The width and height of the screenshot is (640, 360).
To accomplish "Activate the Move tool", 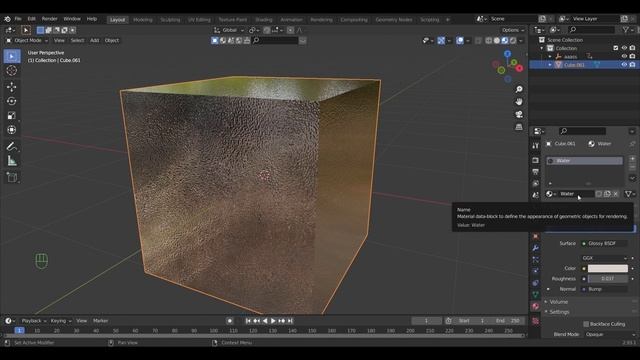I will coord(11,87).
